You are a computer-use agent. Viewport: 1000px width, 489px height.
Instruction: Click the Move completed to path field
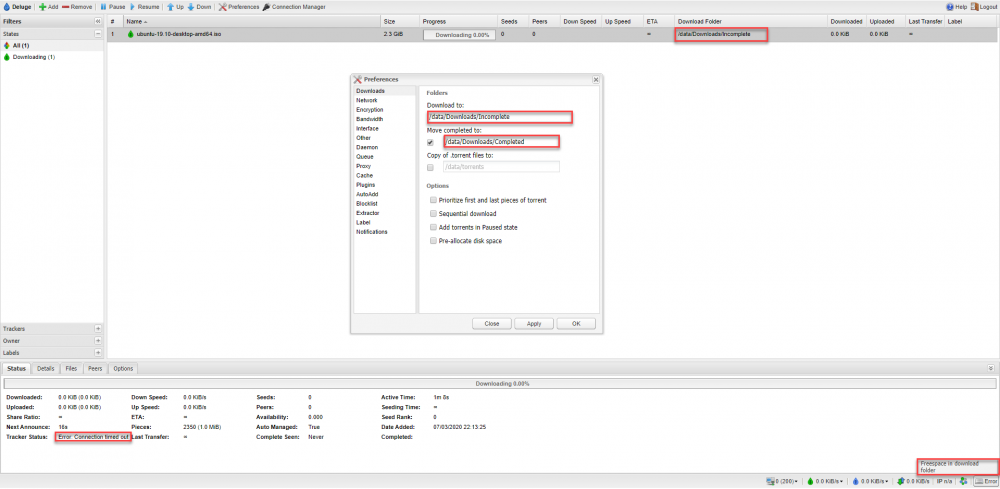pyautogui.click(x=501, y=142)
